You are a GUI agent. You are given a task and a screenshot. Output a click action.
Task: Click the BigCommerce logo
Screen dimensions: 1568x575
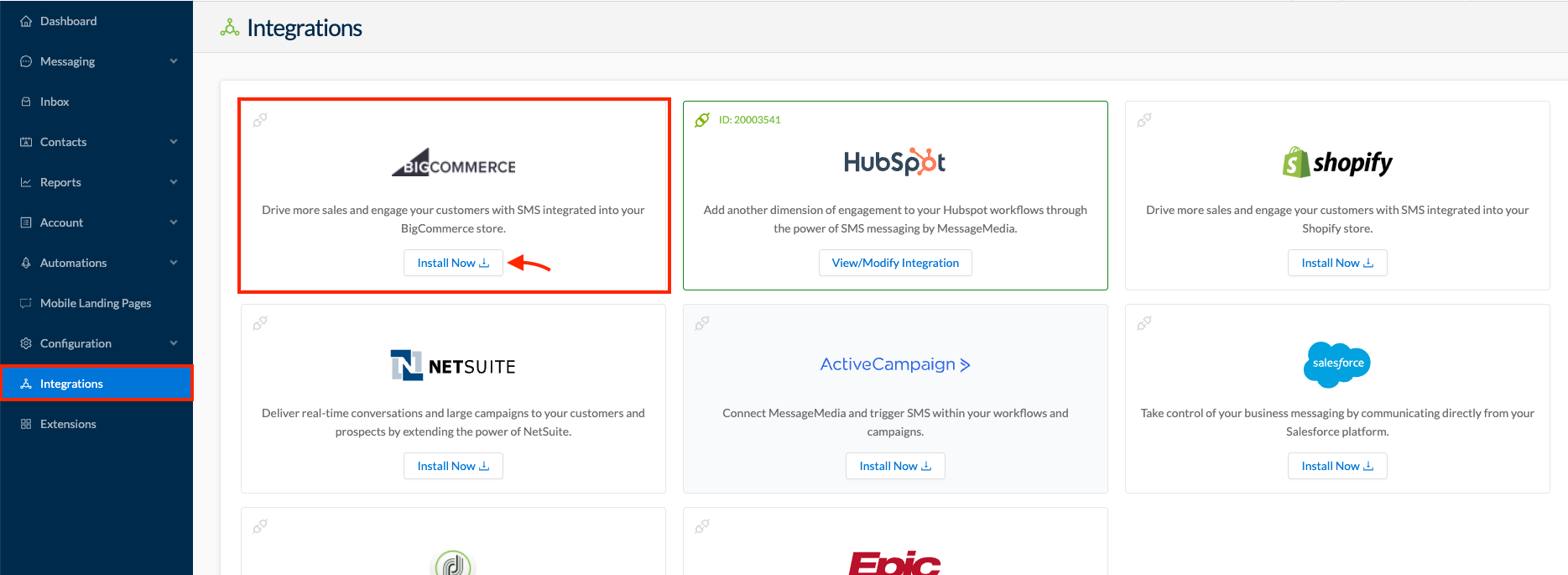click(453, 163)
